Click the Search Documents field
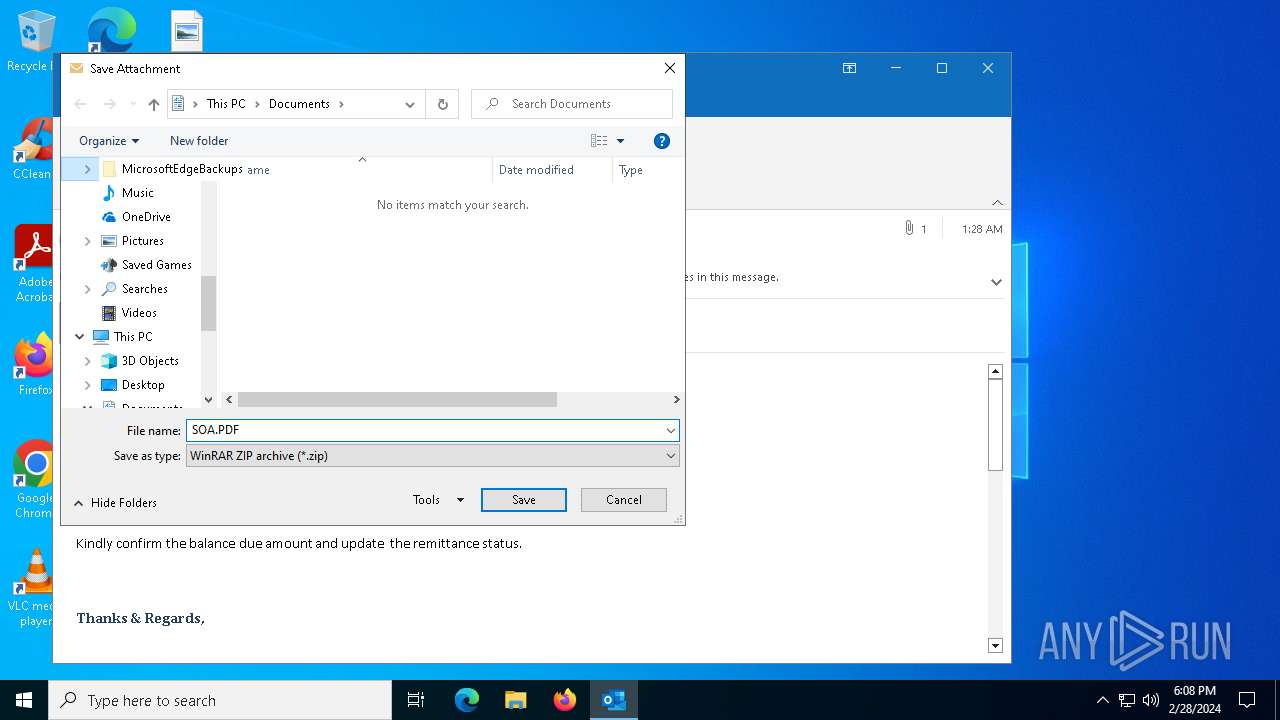 pyautogui.click(x=572, y=104)
